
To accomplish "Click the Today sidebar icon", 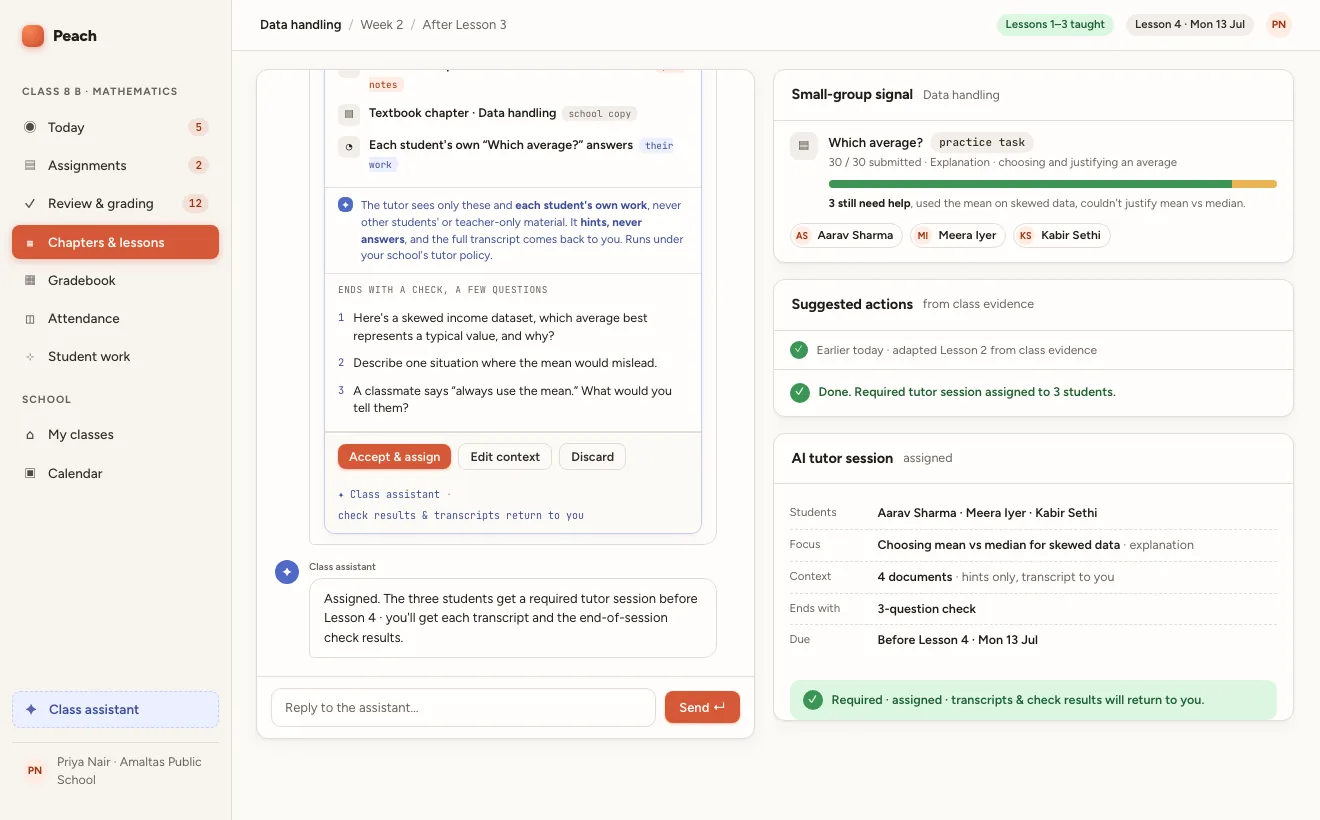I will [x=30, y=127].
